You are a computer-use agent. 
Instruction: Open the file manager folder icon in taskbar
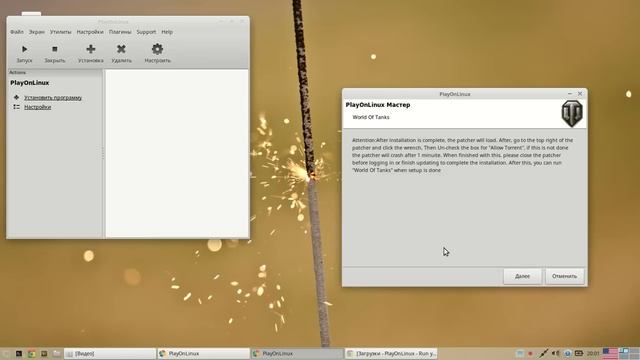pyautogui.click(x=56, y=353)
